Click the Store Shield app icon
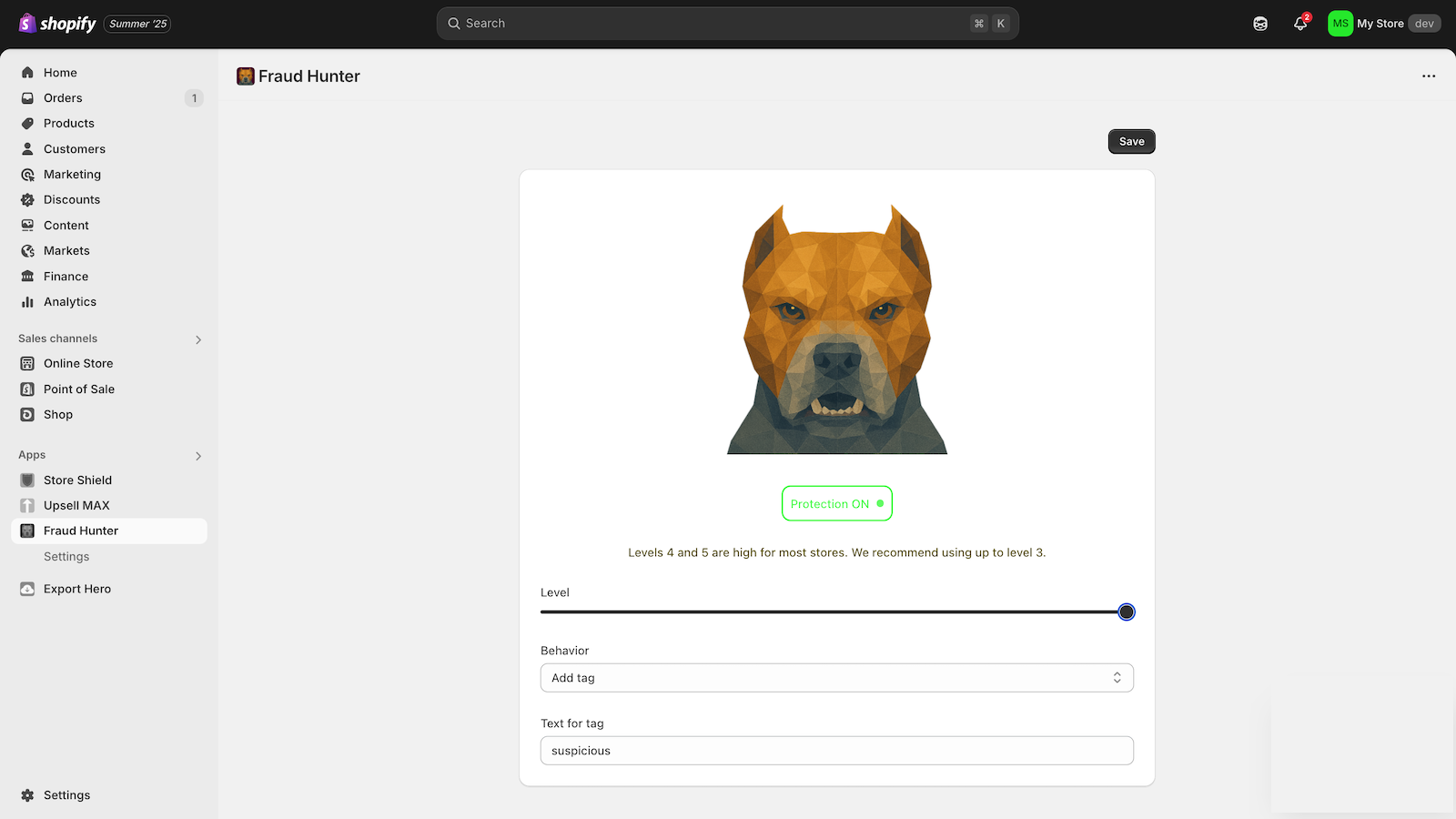The width and height of the screenshot is (1456, 819). (x=27, y=480)
